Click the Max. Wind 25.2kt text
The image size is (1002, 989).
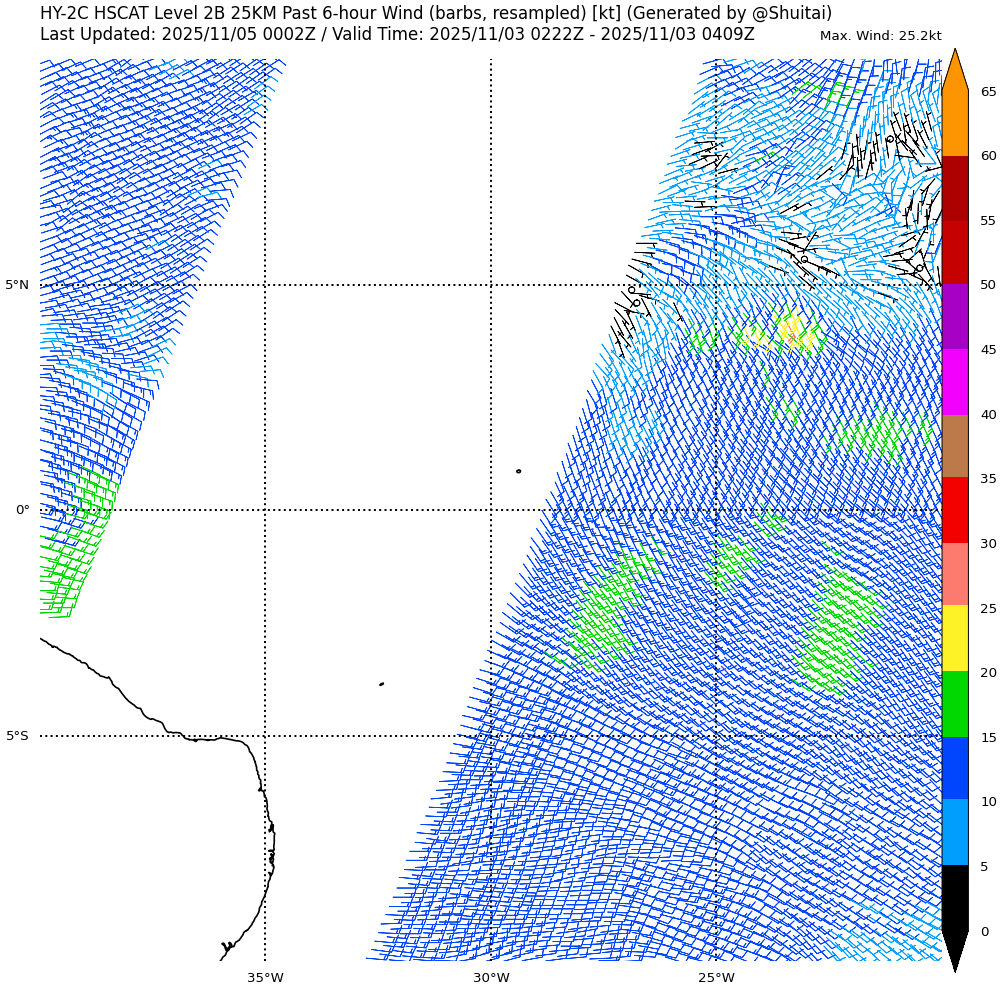(x=880, y=36)
